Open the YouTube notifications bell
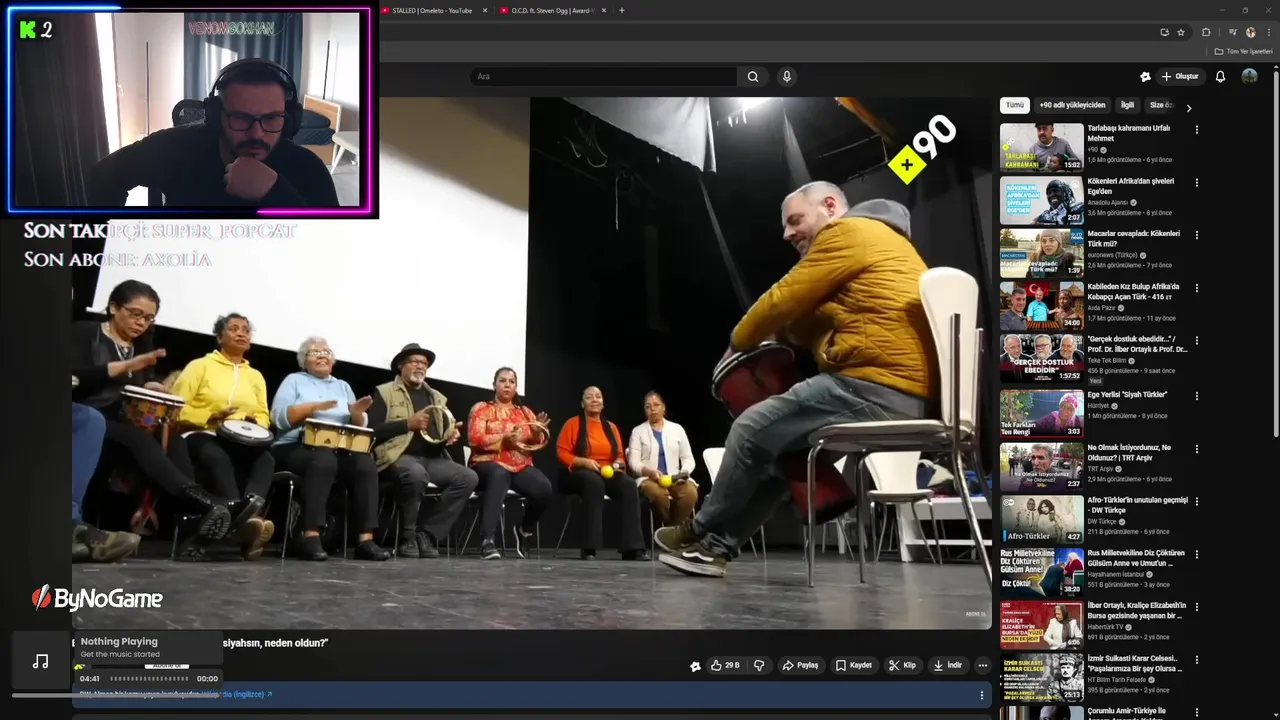The height and width of the screenshot is (720, 1280). point(1220,77)
